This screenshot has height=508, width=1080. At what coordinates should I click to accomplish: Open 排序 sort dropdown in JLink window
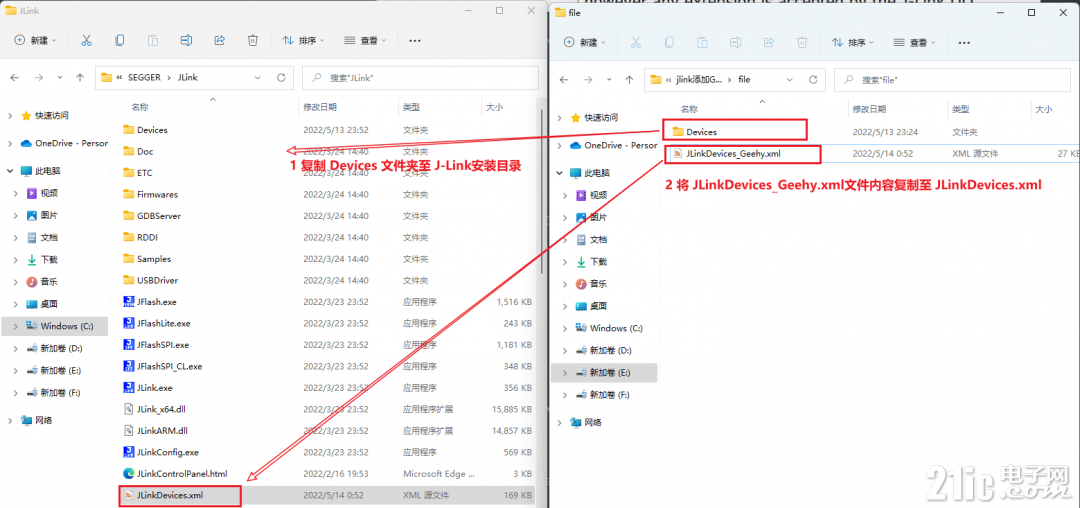(x=304, y=41)
